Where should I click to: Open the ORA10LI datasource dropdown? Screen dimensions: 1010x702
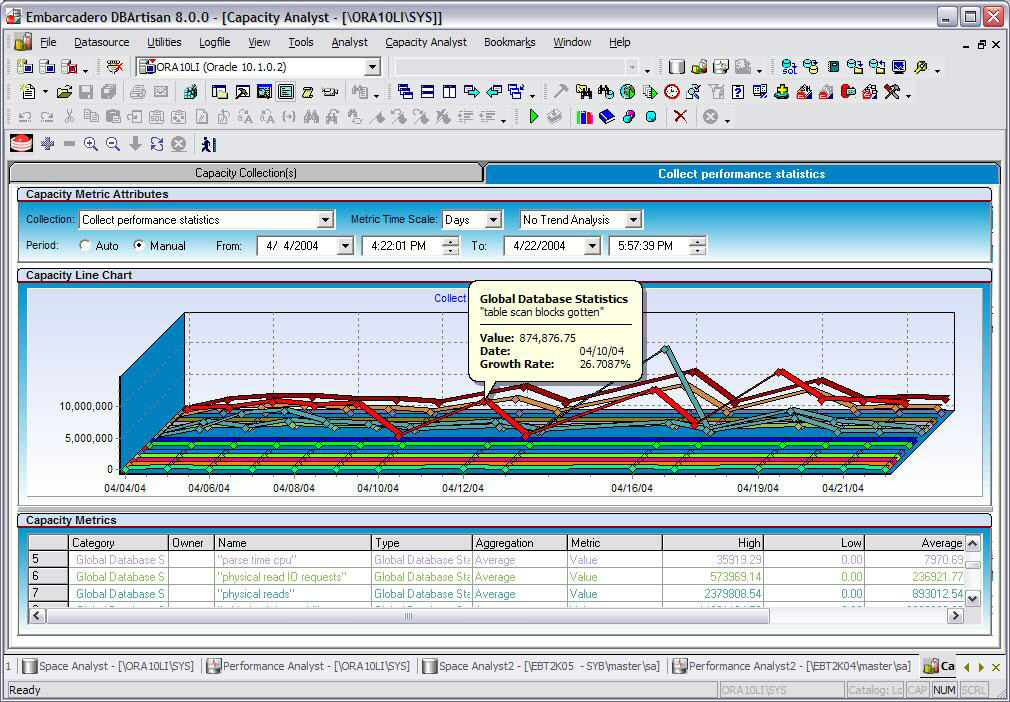pyautogui.click(x=372, y=67)
